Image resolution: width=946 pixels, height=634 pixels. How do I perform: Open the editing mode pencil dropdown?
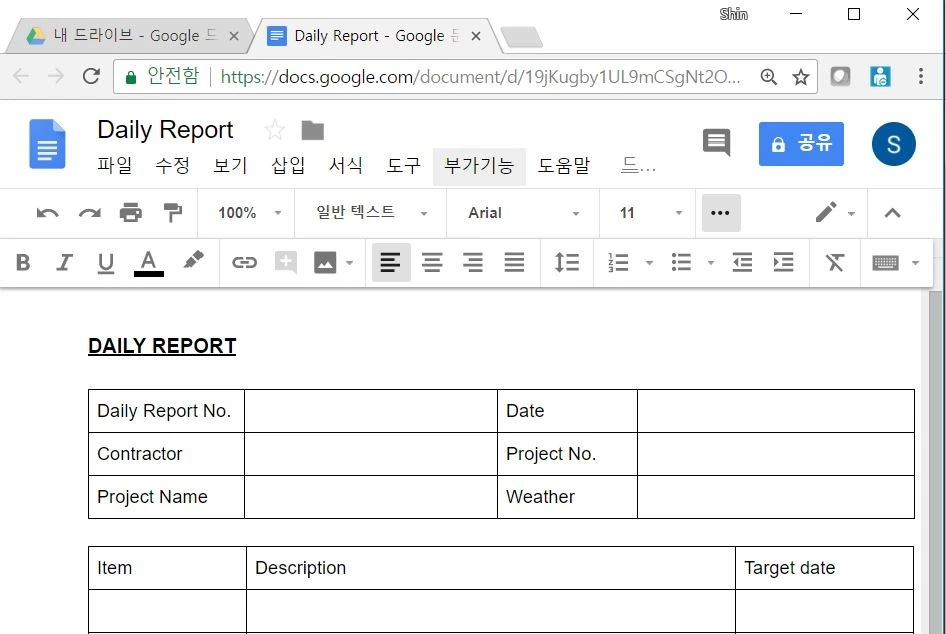tap(835, 212)
